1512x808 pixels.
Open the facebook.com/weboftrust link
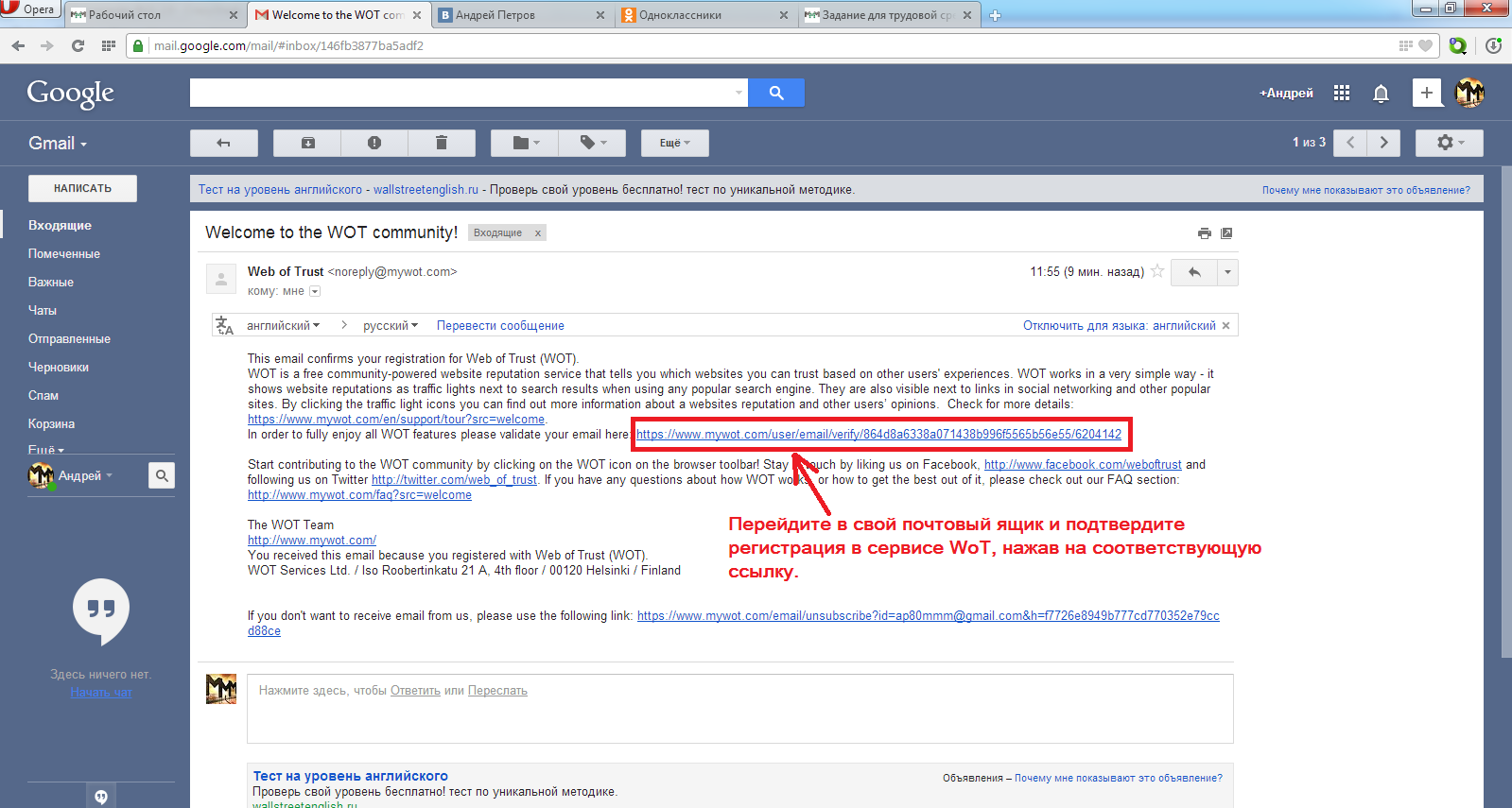1083,465
